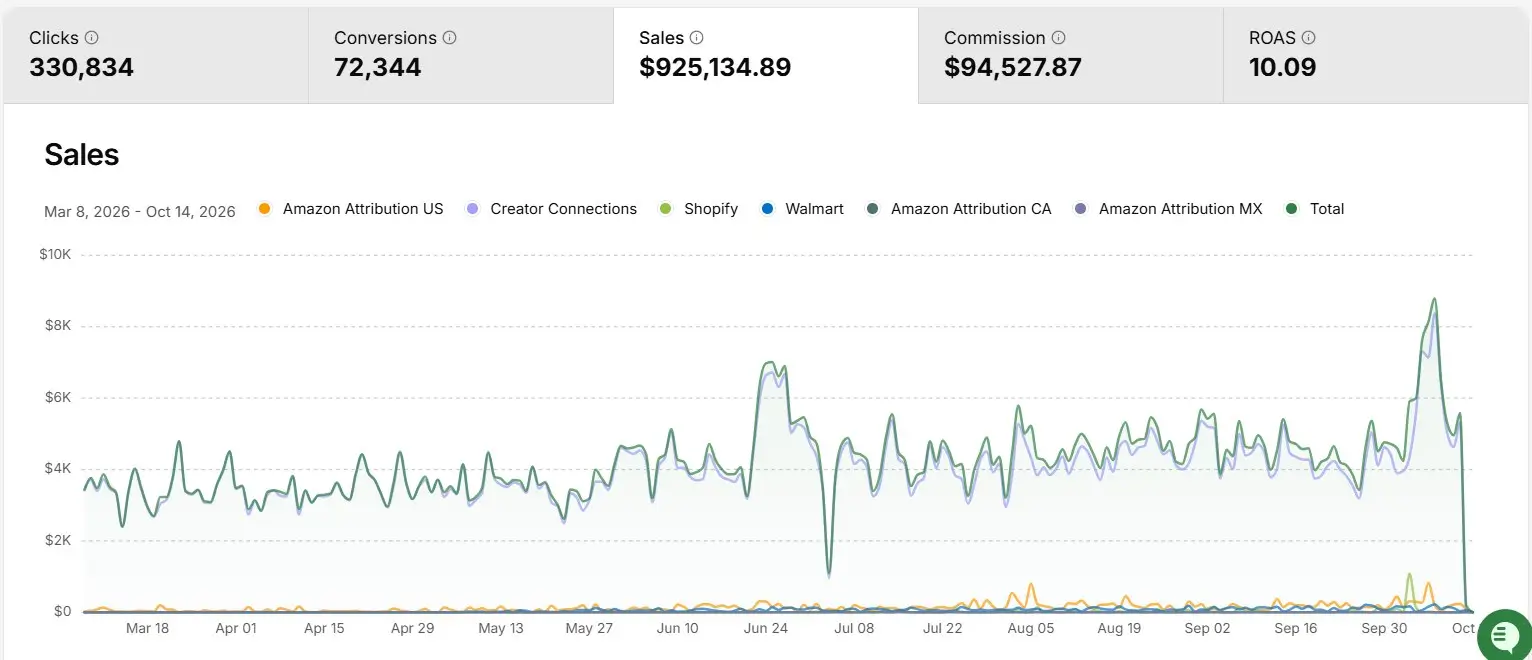Click the blue Walmart color dot
The image size is (1532, 660).
coord(767,209)
